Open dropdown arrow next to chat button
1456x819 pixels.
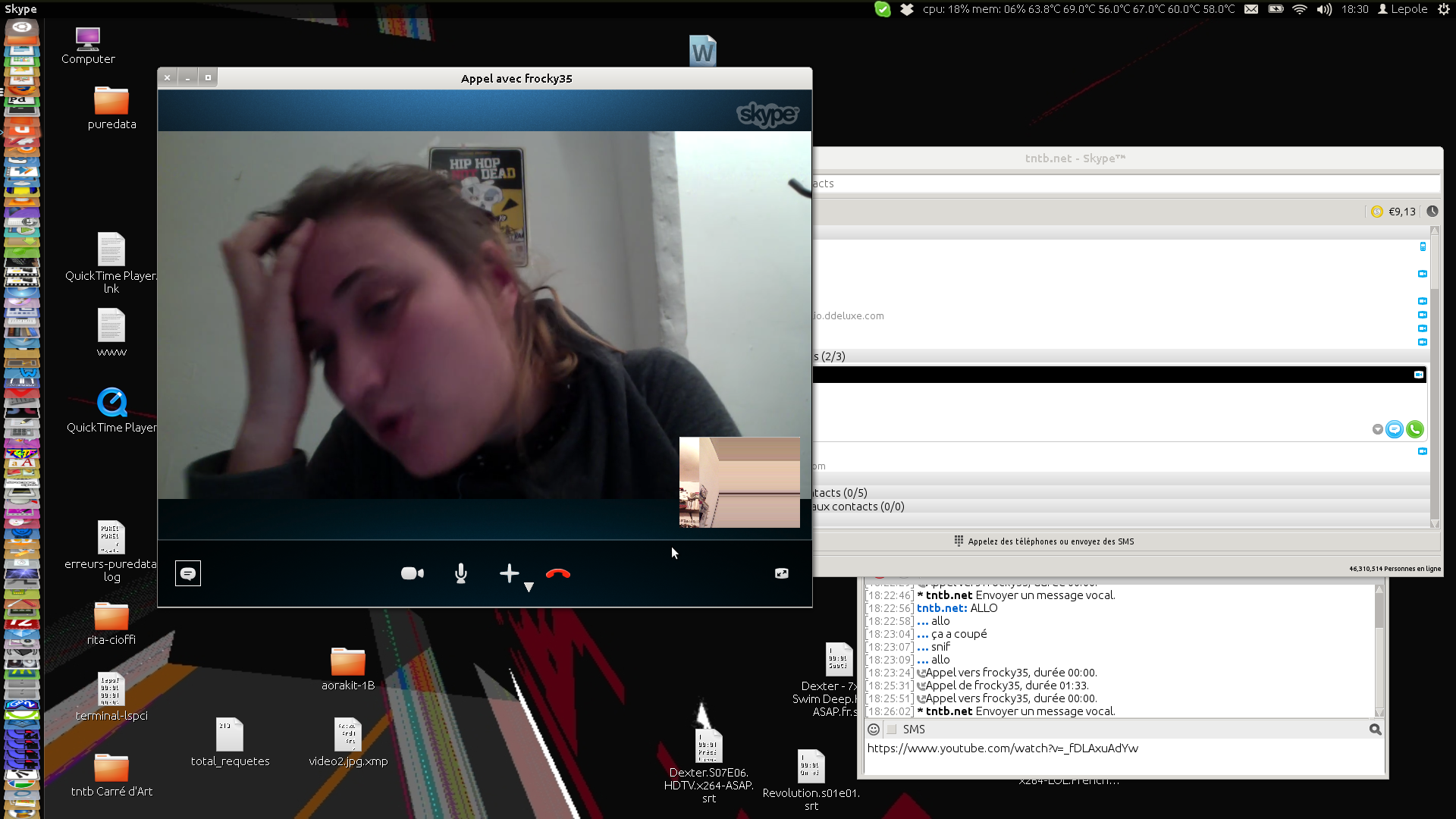click(x=1377, y=430)
